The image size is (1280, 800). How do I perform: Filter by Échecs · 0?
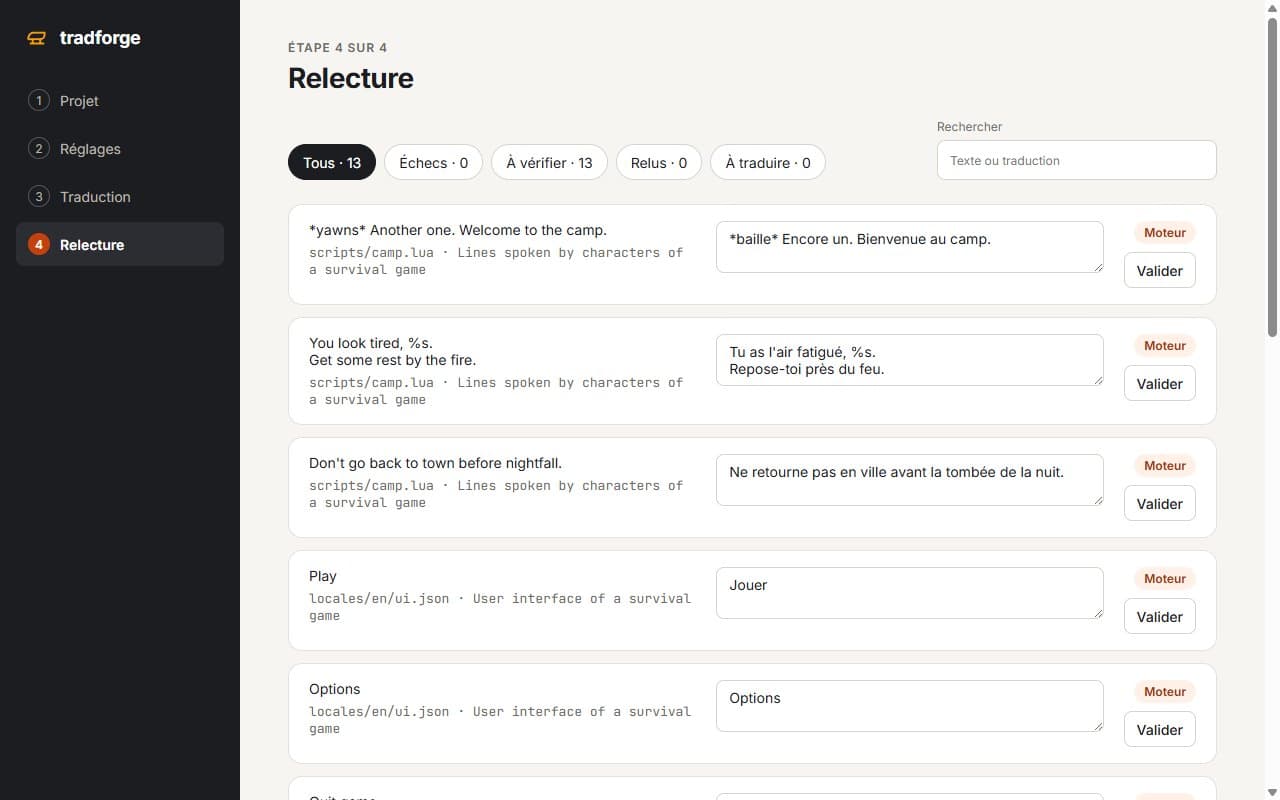[x=433, y=163]
